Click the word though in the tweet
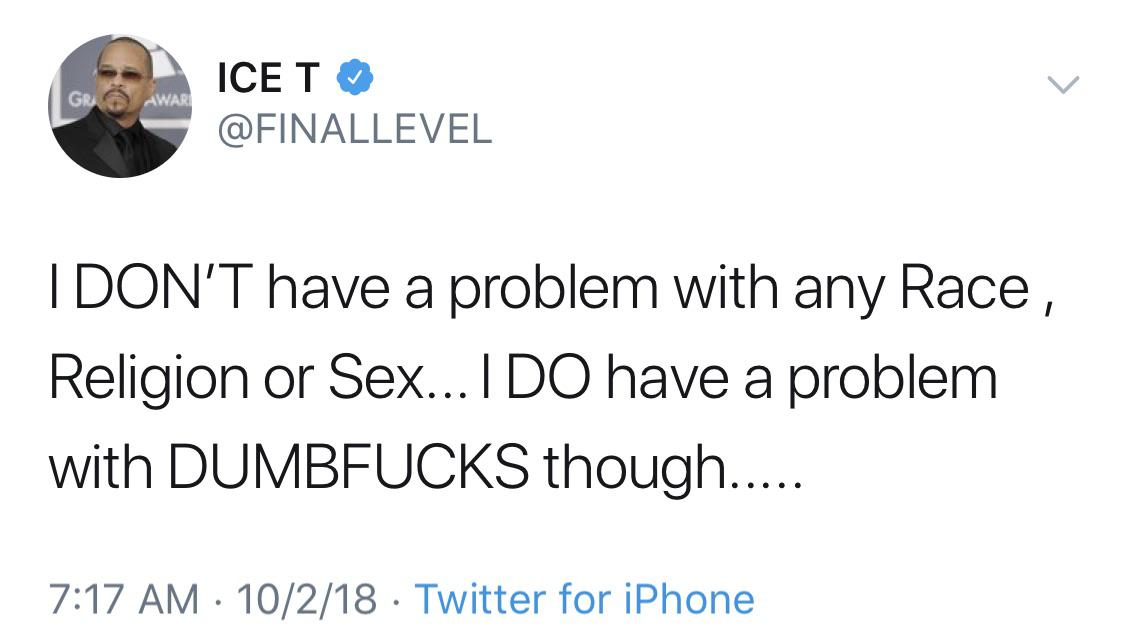 click(x=634, y=468)
